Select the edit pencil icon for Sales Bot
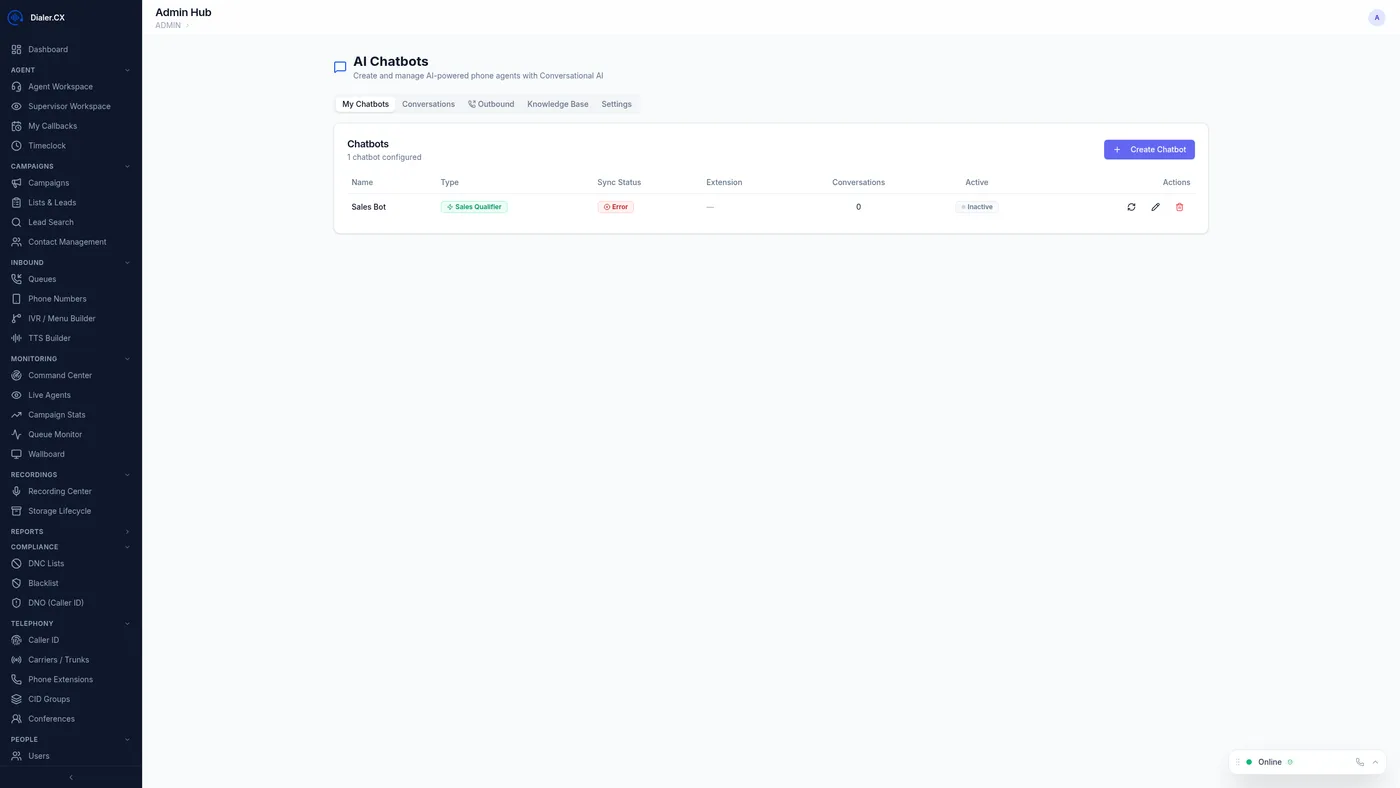 (x=1154, y=206)
